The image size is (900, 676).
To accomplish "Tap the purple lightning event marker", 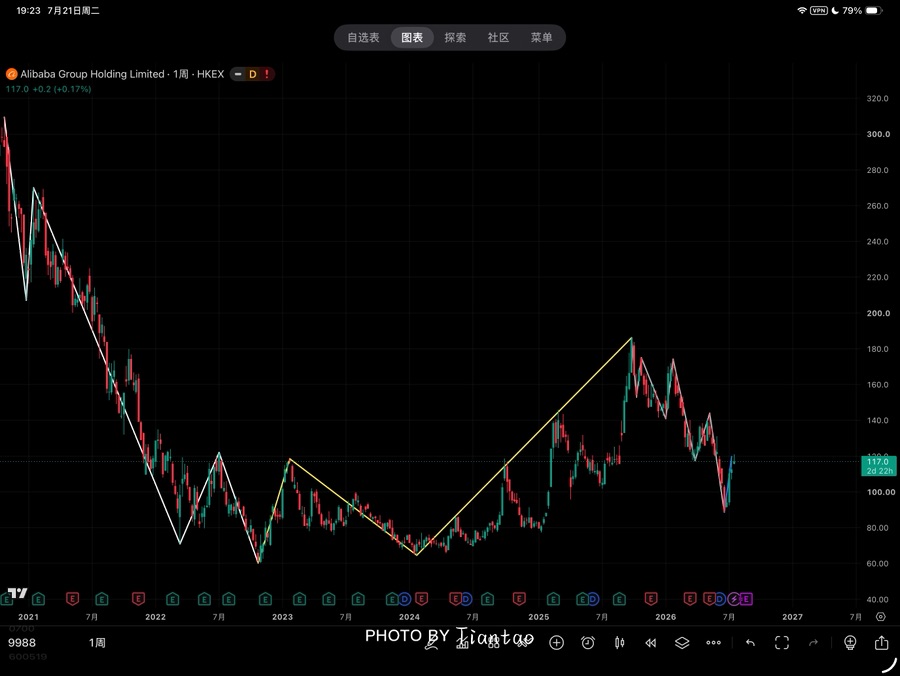I will tap(734, 599).
